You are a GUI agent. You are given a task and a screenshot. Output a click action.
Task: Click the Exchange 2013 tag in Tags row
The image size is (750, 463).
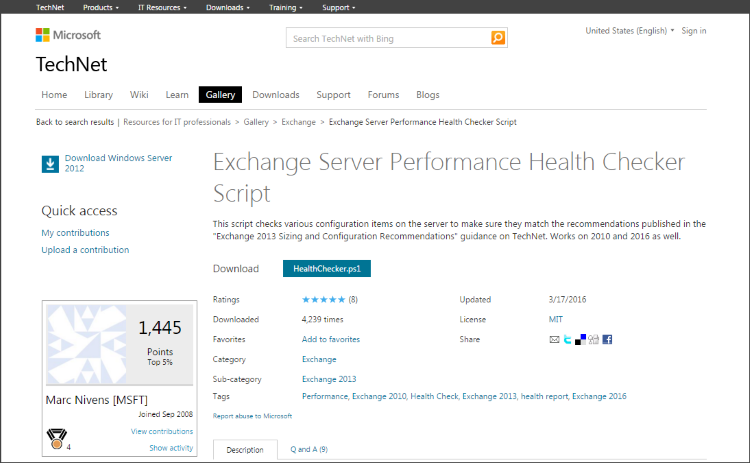coord(489,396)
